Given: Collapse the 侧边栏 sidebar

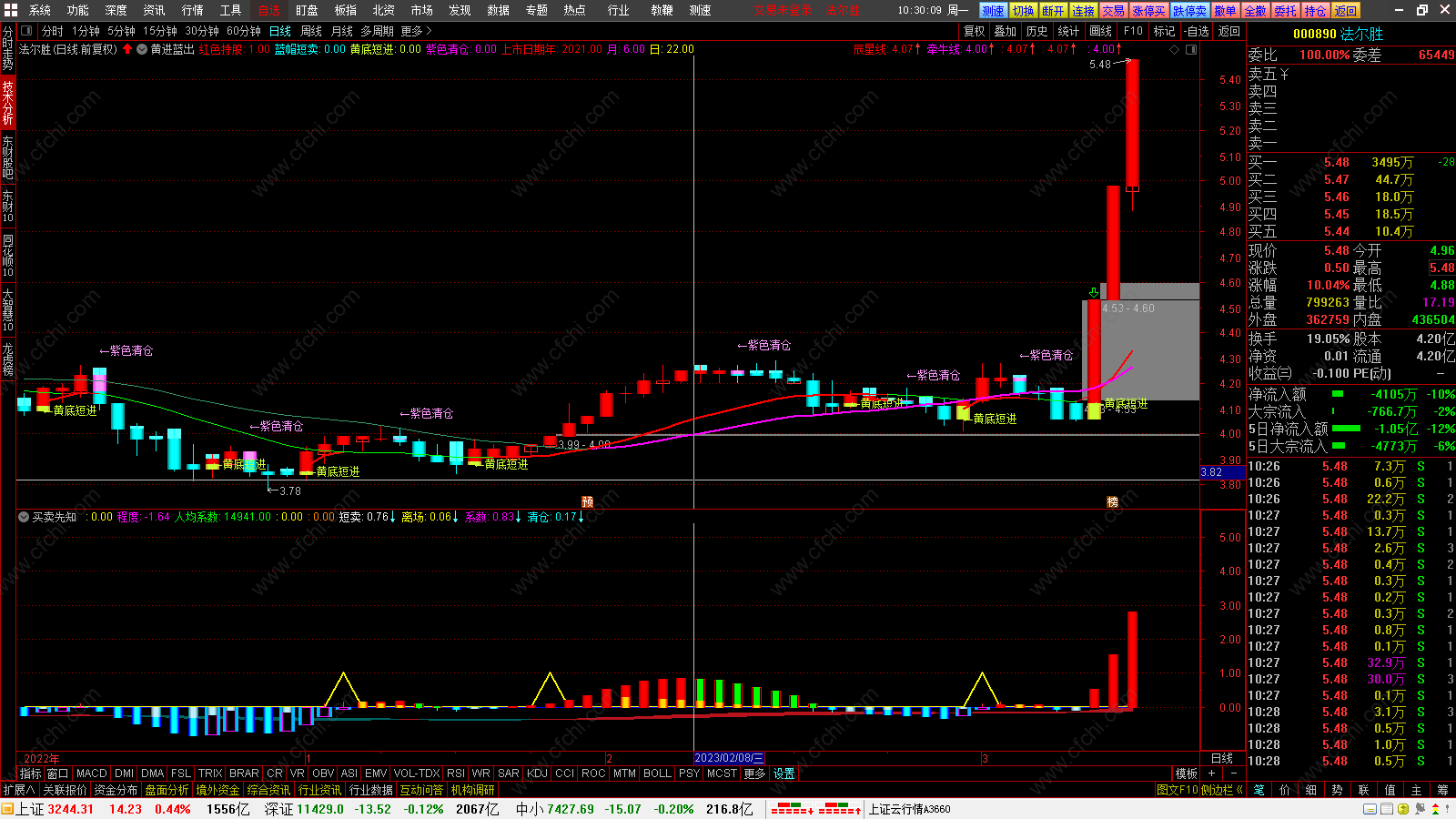Looking at the screenshot, I should coord(1222,790).
